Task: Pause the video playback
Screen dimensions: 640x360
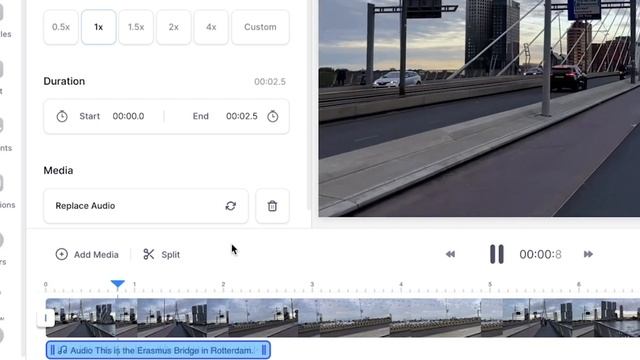Action: (x=497, y=254)
